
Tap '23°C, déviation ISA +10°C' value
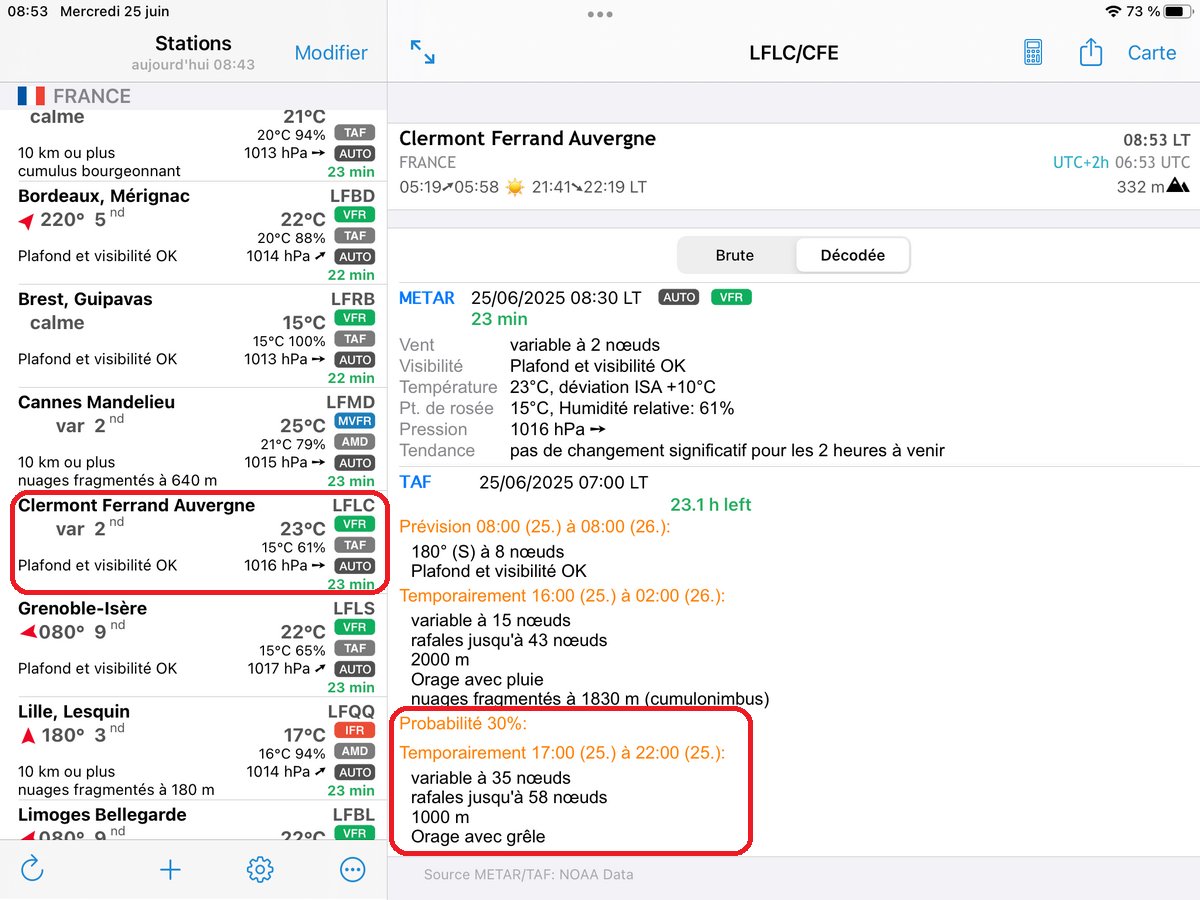(x=613, y=387)
